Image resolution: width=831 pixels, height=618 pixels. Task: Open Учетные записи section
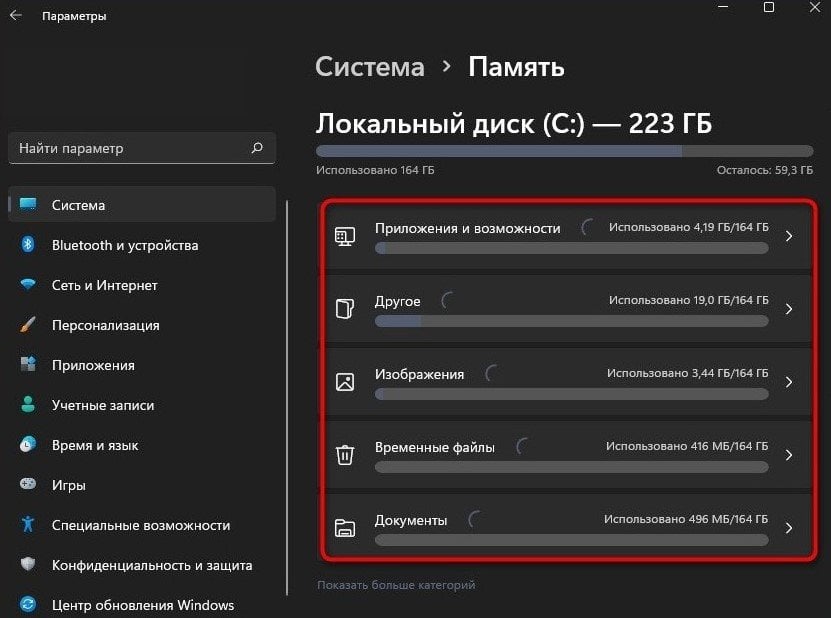(142, 405)
